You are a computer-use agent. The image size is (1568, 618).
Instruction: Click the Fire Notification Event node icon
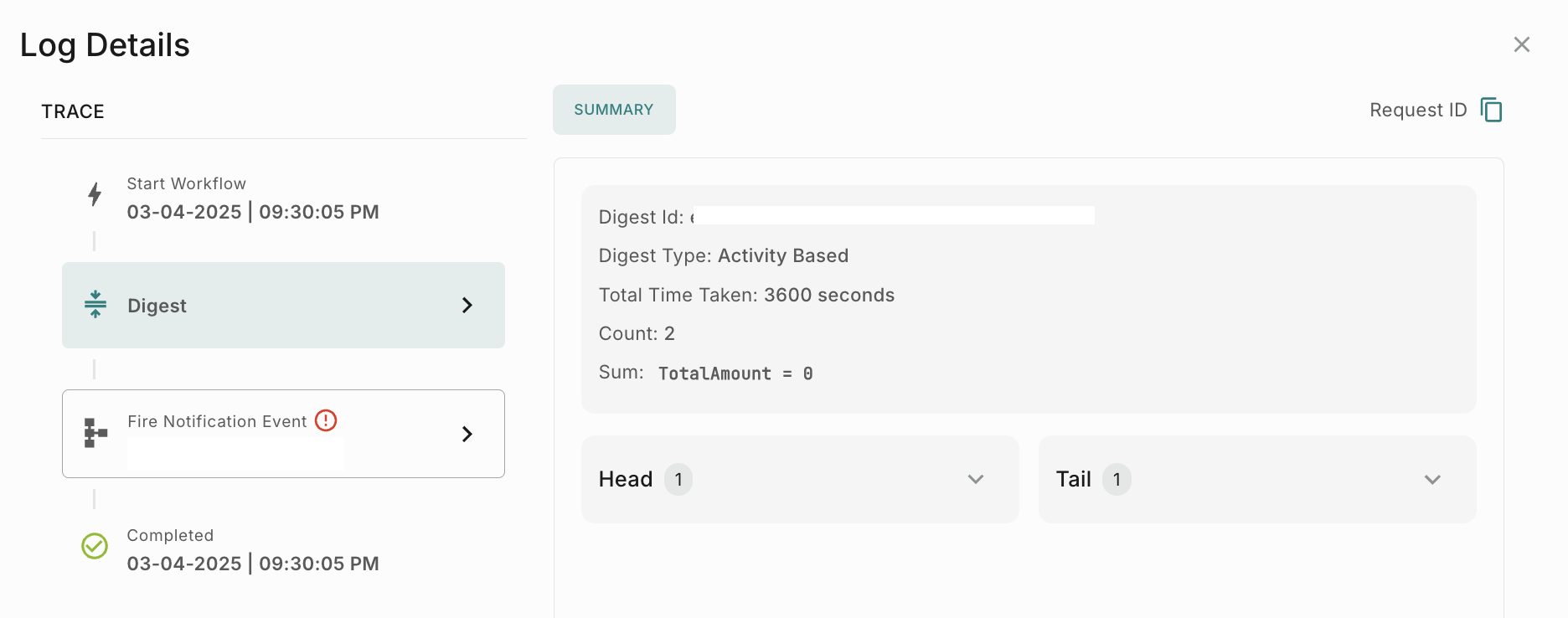pos(95,433)
